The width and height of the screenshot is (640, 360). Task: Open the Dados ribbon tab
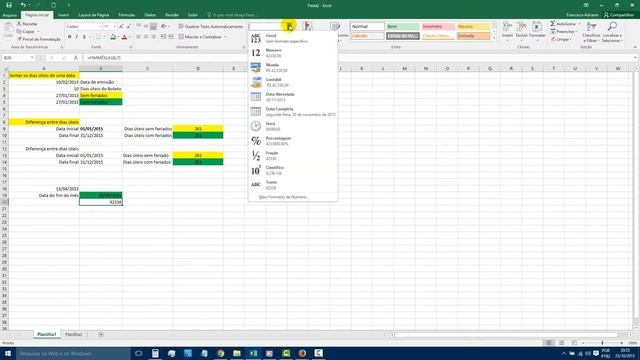pos(150,15)
